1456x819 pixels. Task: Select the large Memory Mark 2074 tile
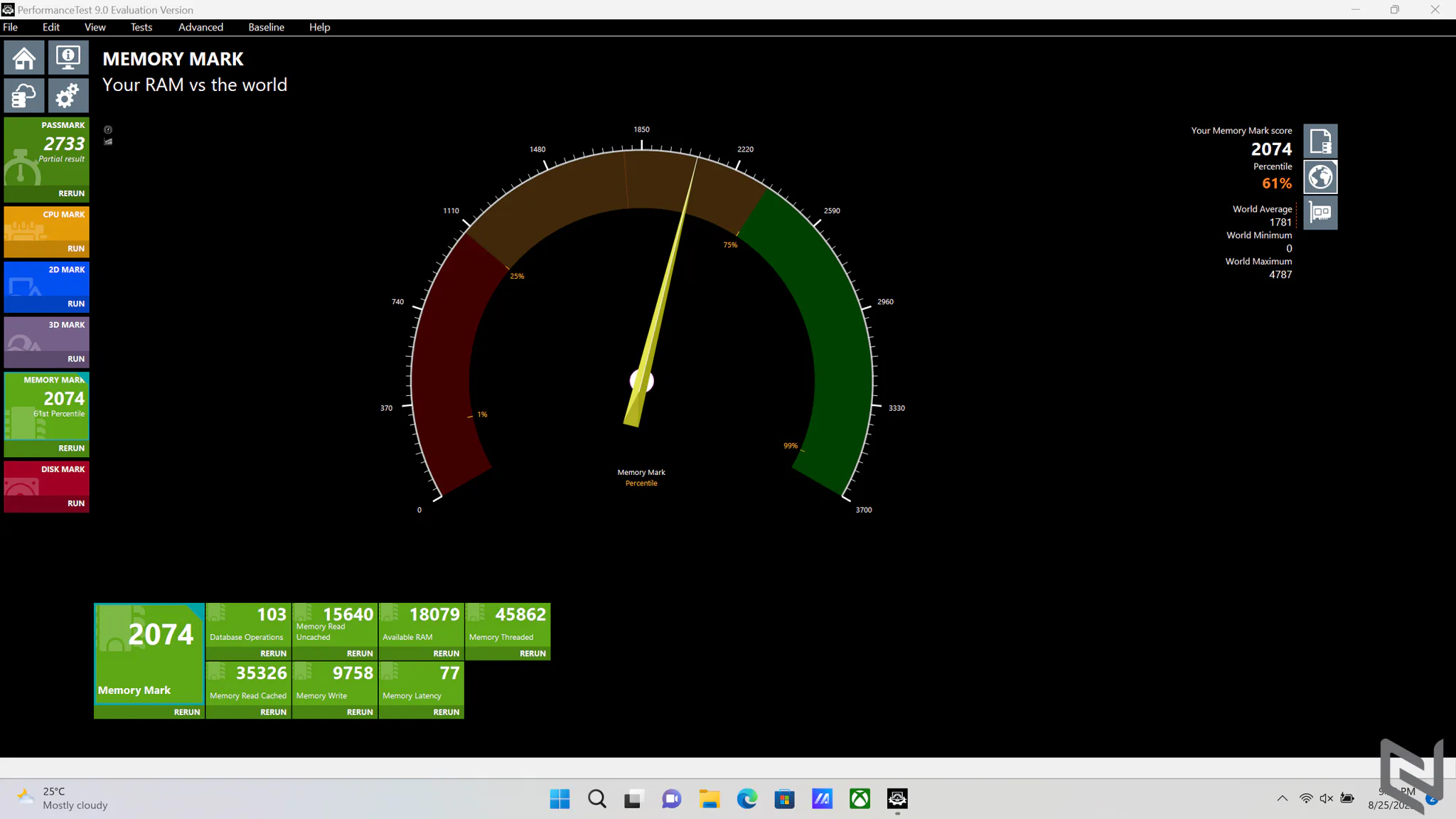(149, 654)
